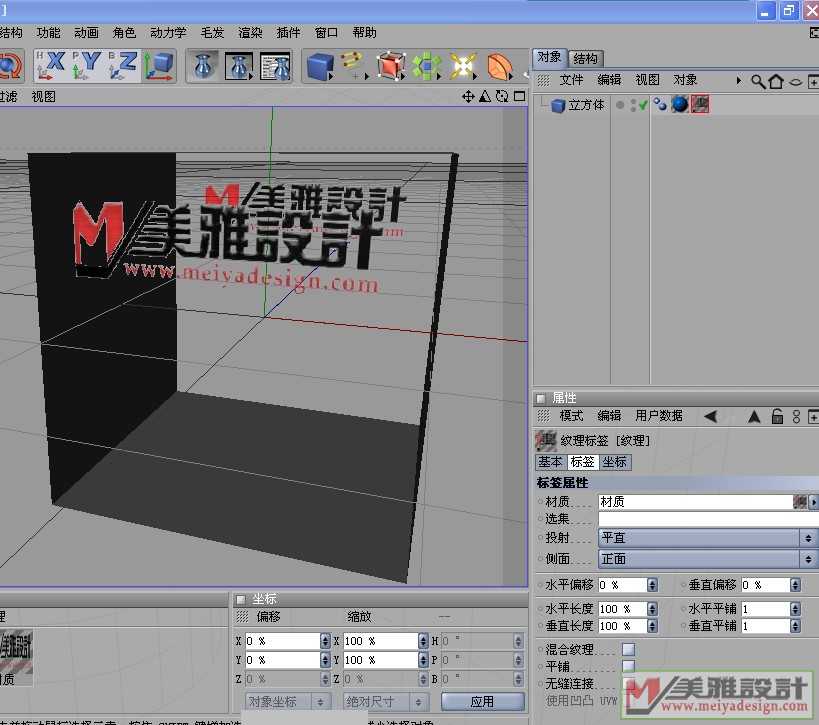Select the cube's Phong tag icon
This screenshot has width=819, height=725.
click(x=660, y=105)
